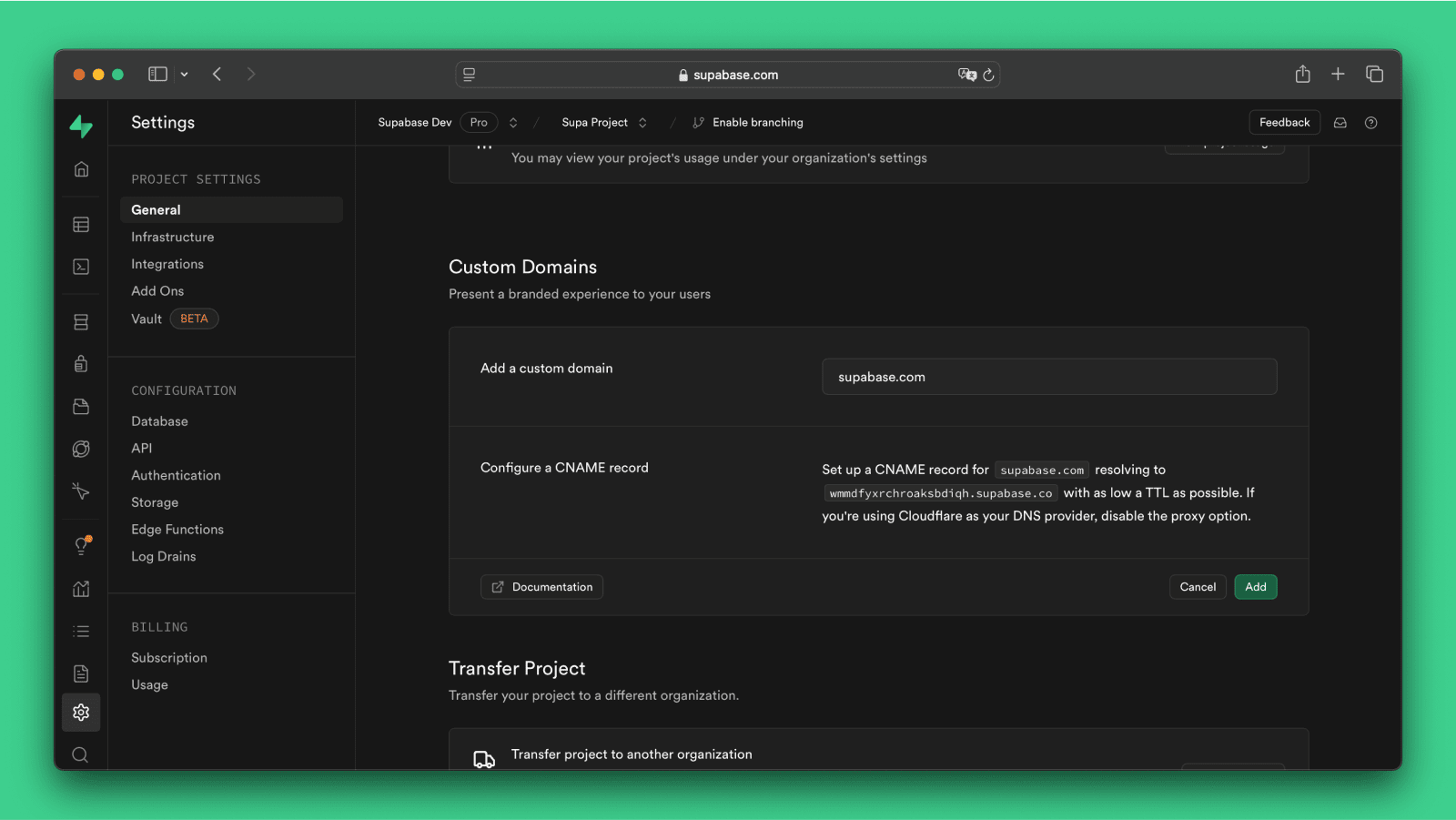Open API configuration
This screenshot has height=820, width=1456.
pyautogui.click(x=142, y=448)
